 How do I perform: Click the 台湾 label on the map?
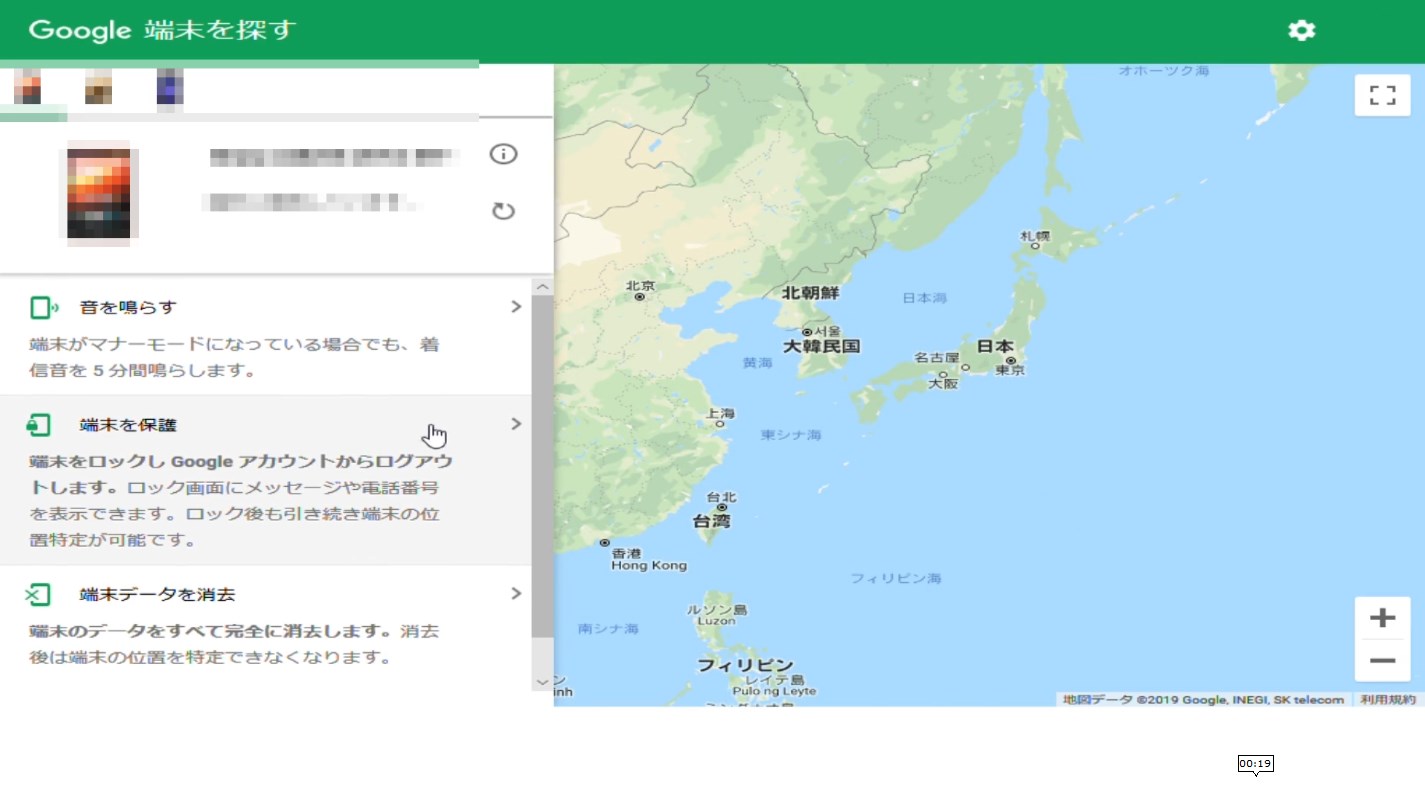point(713,521)
